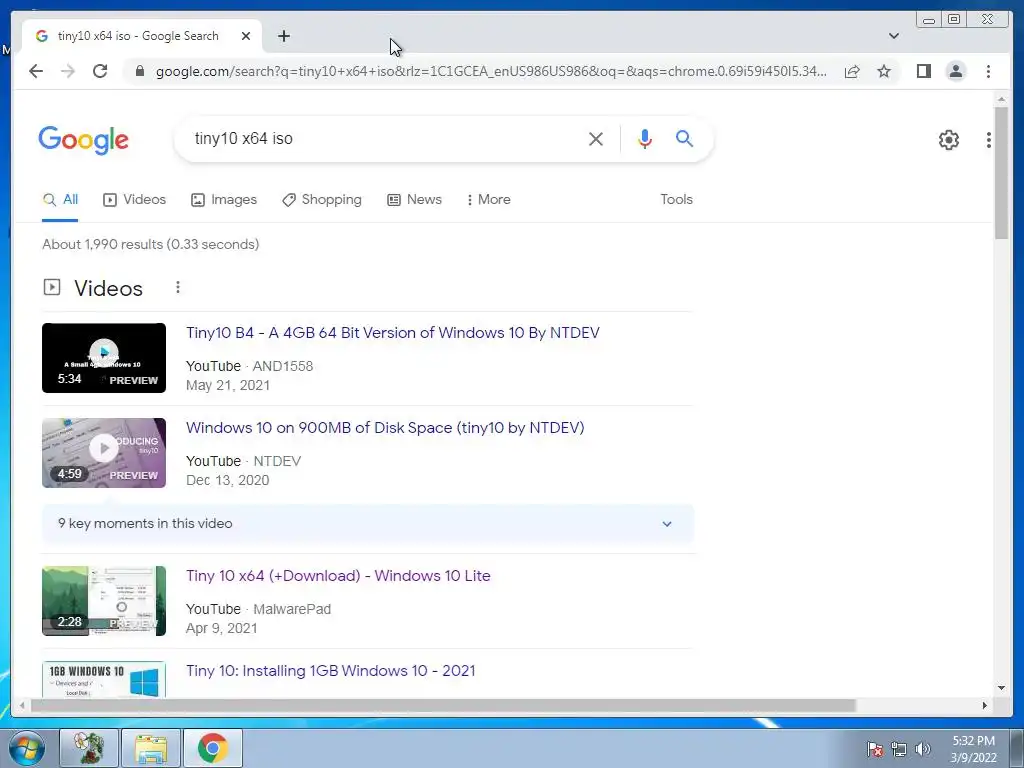Click the scroll up arrow

click(x=1001, y=99)
